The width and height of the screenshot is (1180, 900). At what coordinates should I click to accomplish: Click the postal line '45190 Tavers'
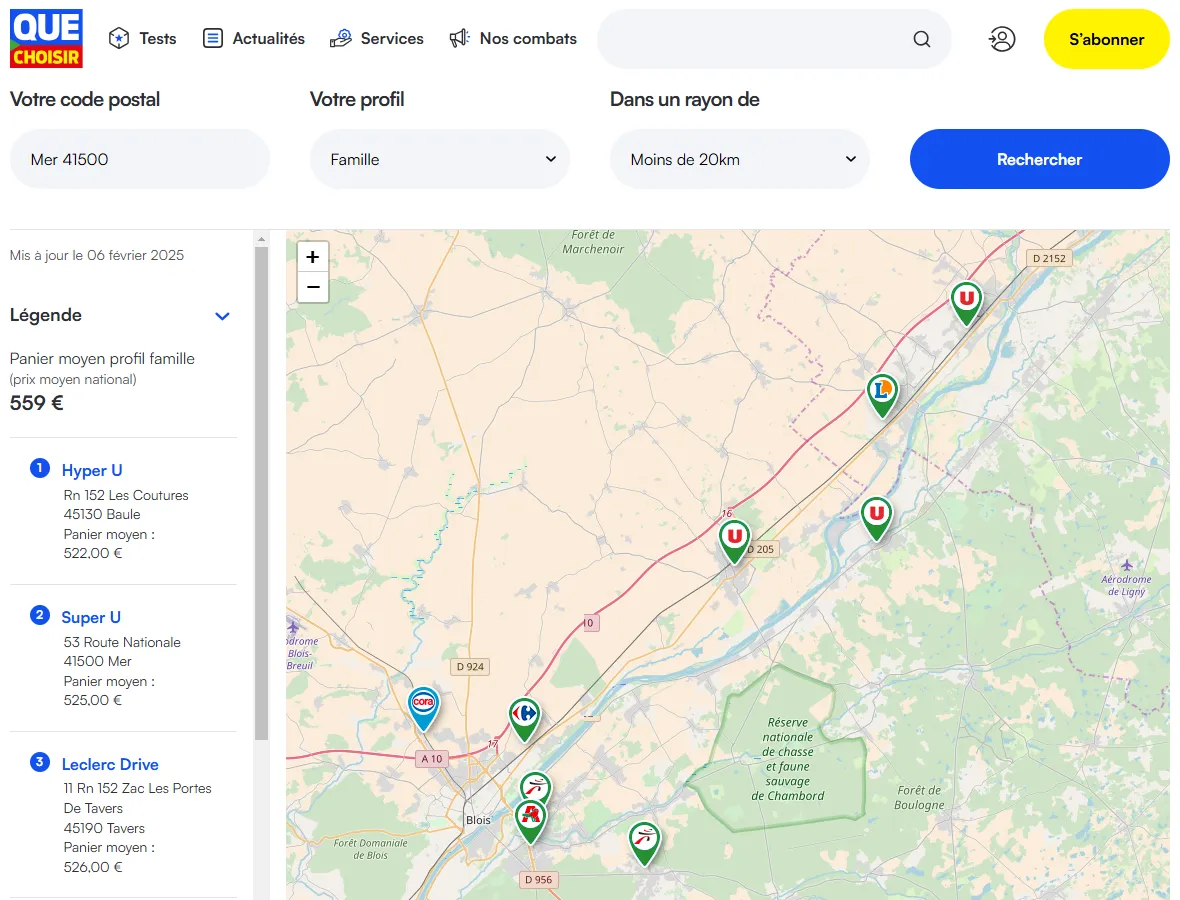tap(104, 828)
